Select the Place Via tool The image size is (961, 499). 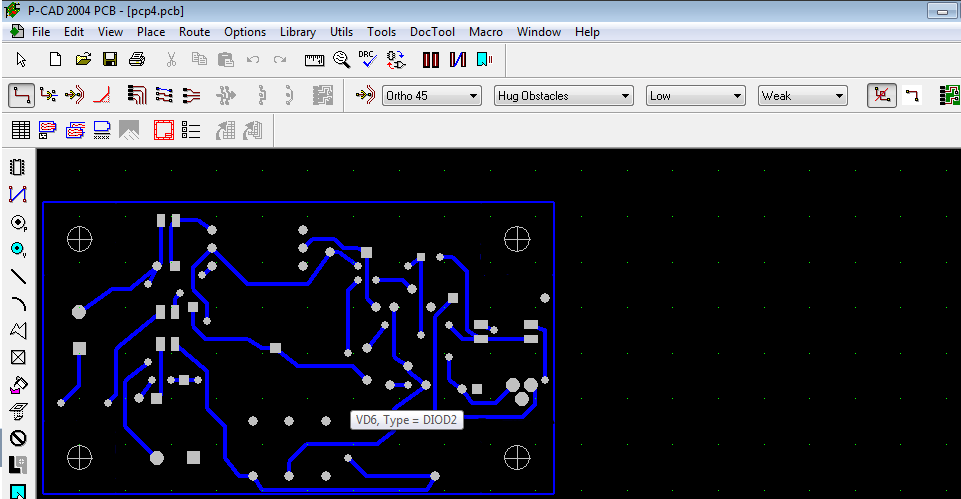coord(18,249)
